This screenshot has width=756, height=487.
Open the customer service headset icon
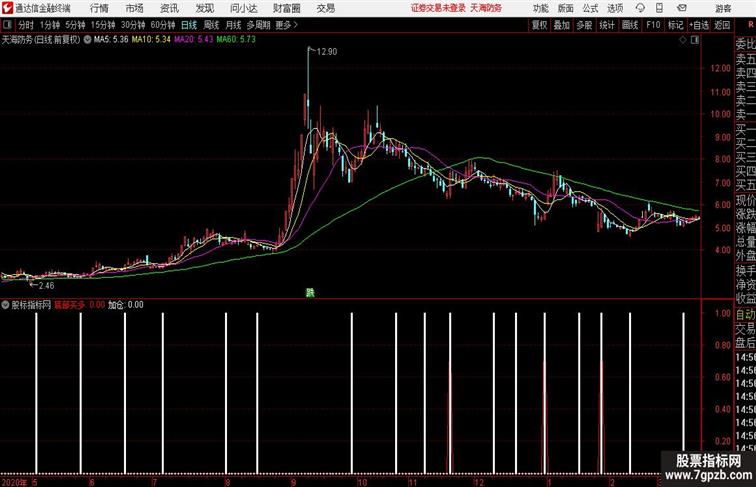click(640, 8)
